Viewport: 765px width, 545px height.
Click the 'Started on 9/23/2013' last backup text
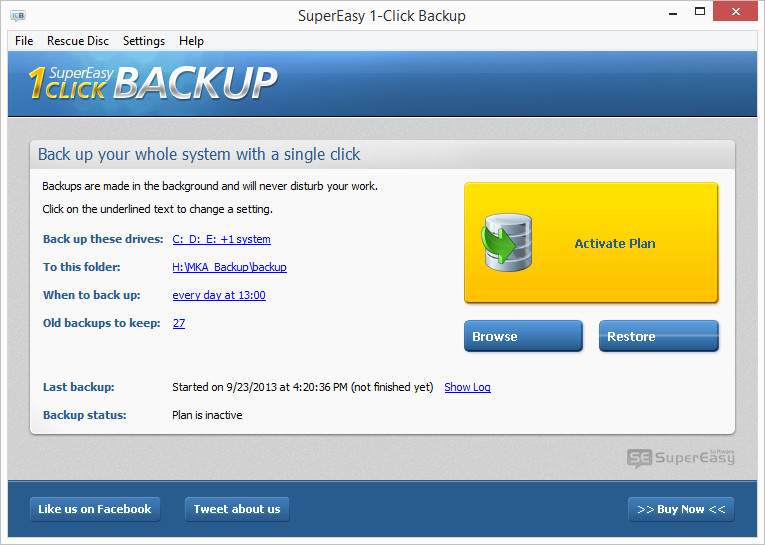(x=302, y=387)
